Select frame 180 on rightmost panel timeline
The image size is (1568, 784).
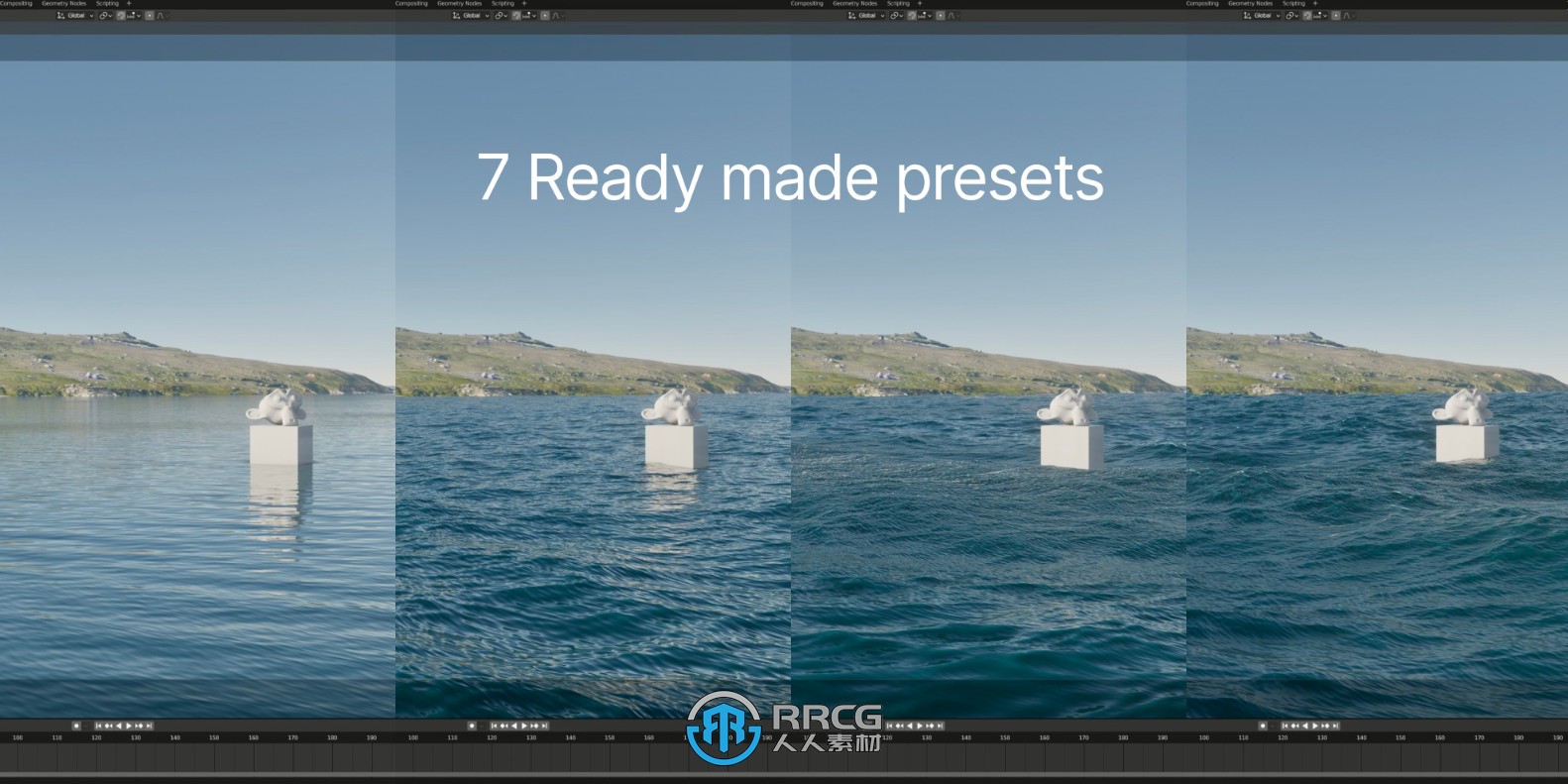1518,737
